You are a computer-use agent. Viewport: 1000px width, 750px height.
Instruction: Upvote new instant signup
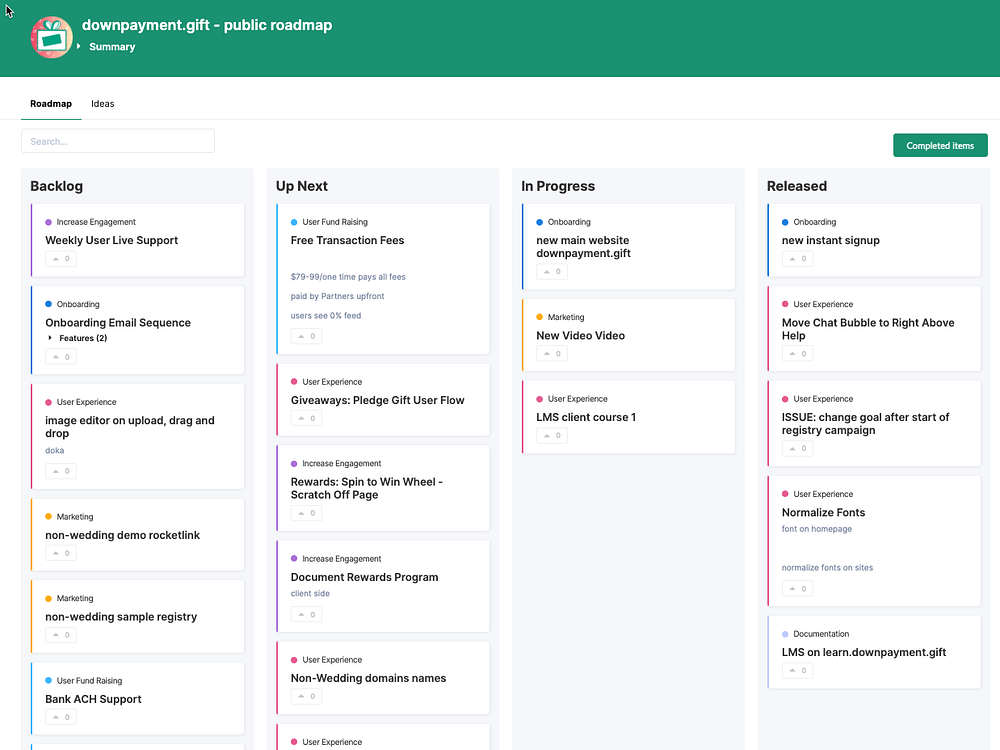798,259
